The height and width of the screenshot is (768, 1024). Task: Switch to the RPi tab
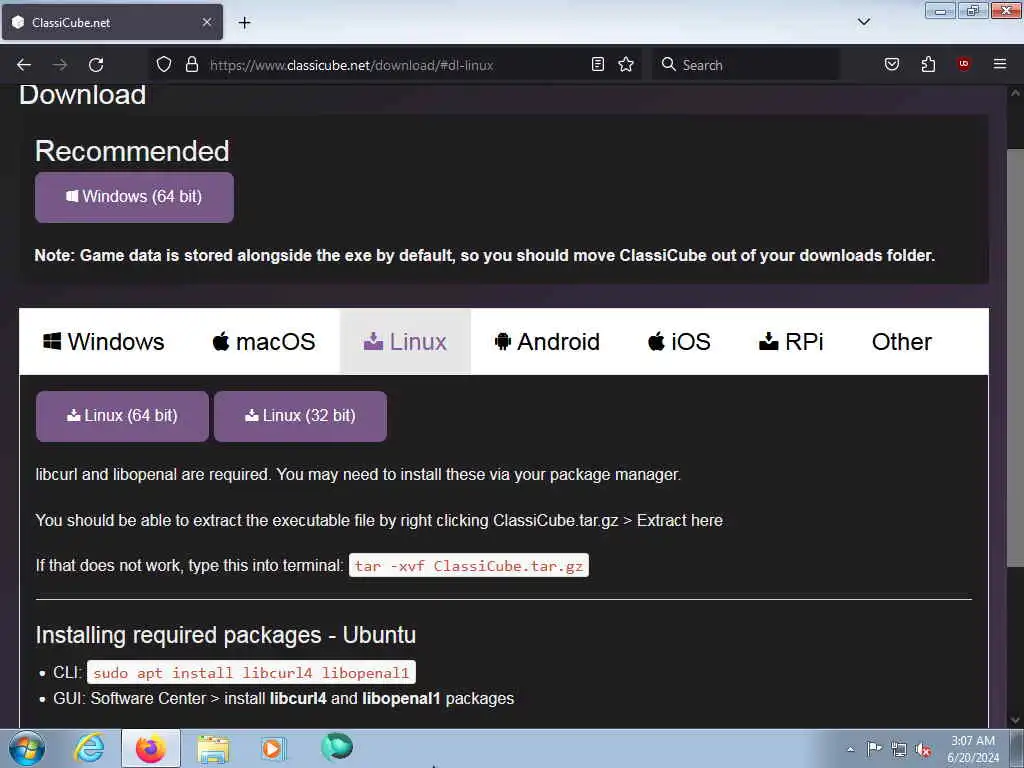(791, 342)
